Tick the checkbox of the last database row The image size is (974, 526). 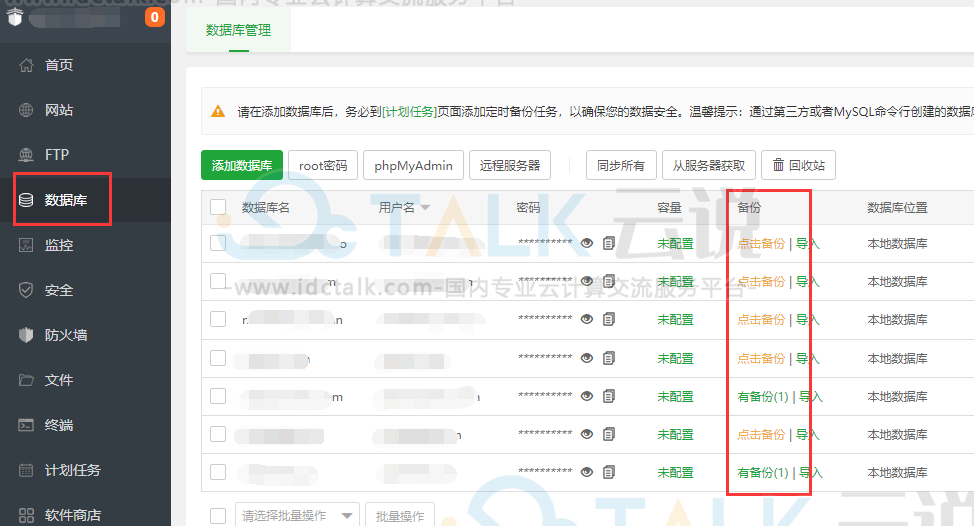click(x=218, y=472)
